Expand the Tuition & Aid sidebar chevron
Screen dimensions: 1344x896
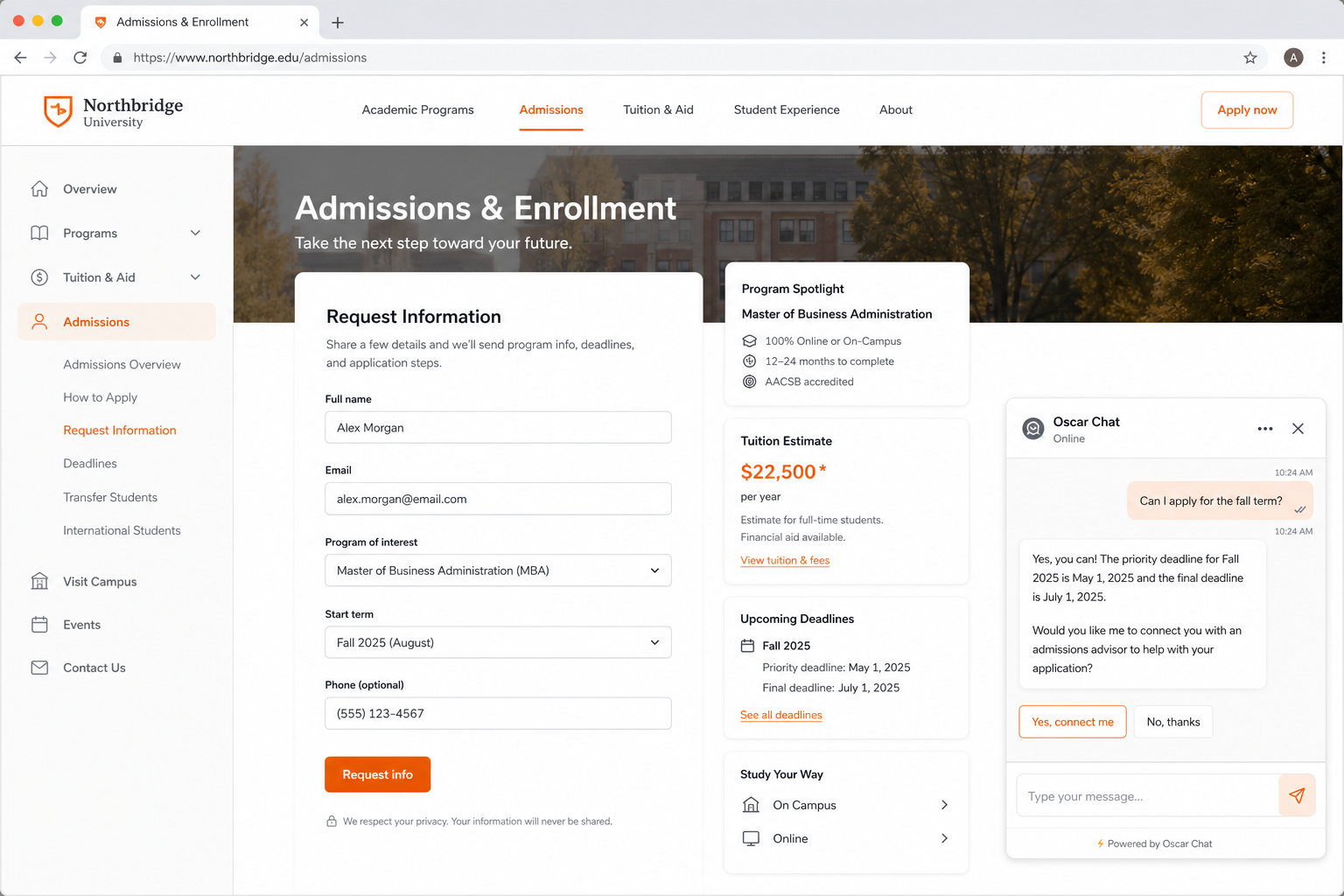coord(196,277)
